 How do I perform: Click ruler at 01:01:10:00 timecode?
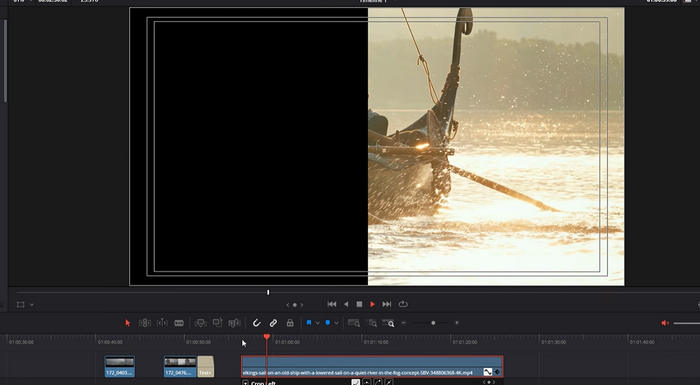[376, 342]
